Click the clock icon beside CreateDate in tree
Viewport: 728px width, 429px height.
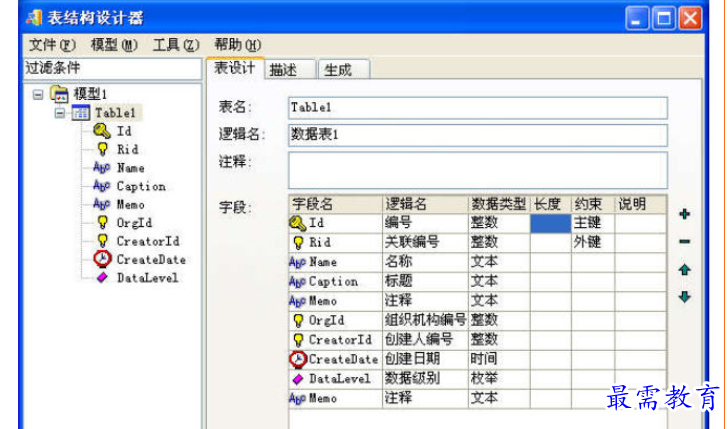(102, 259)
